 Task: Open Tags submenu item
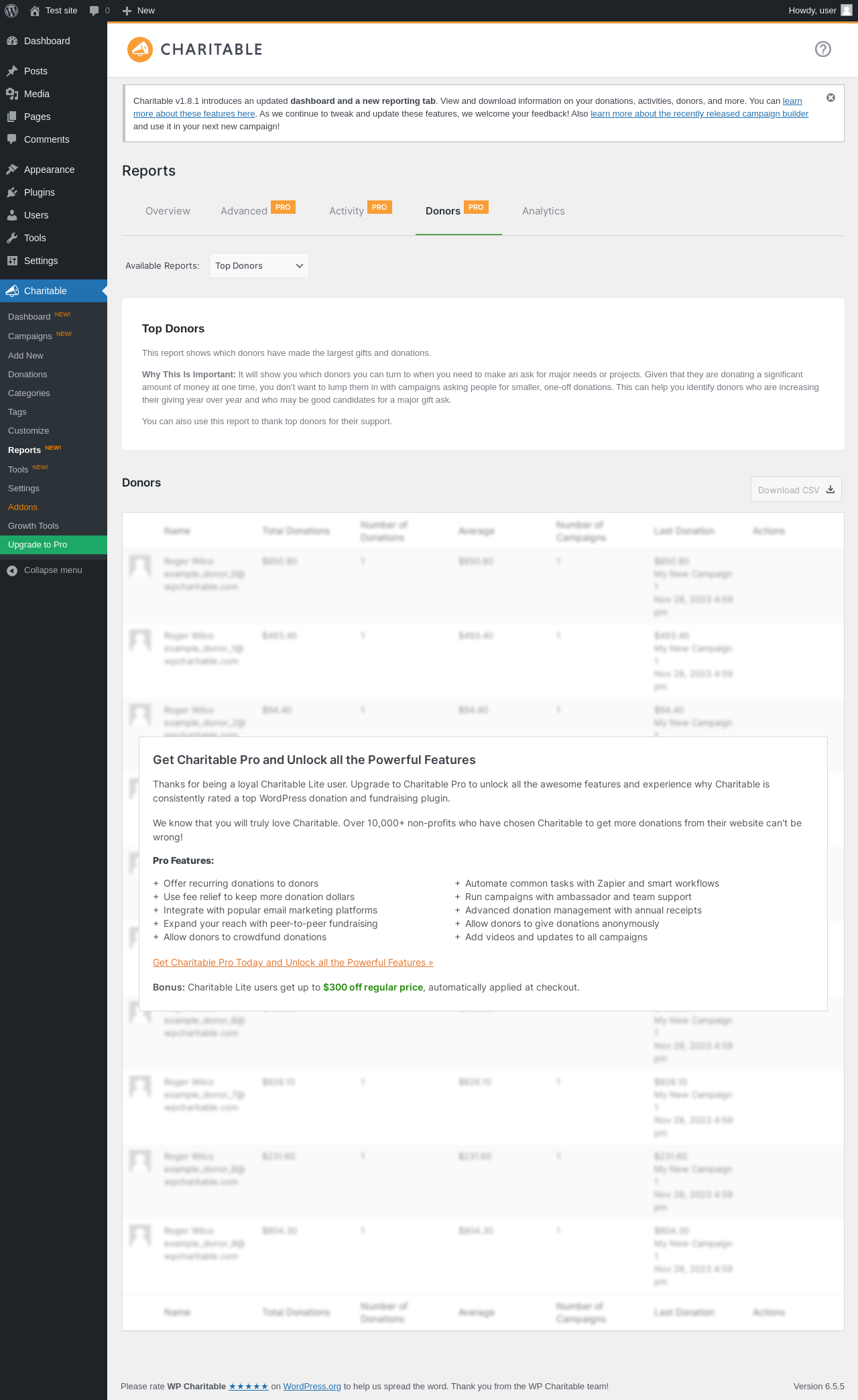point(54,411)
